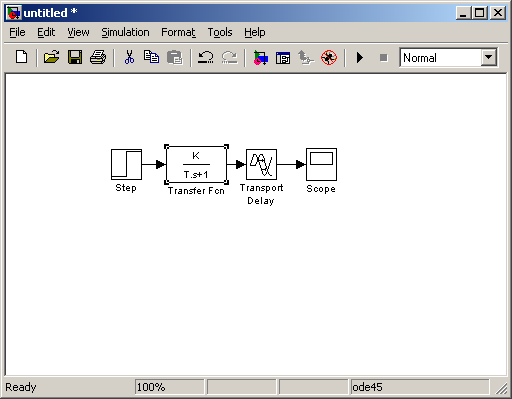Click the Transport Delay label text
The height and width of the screenshot is (399, 512).
tap(261, 194)
